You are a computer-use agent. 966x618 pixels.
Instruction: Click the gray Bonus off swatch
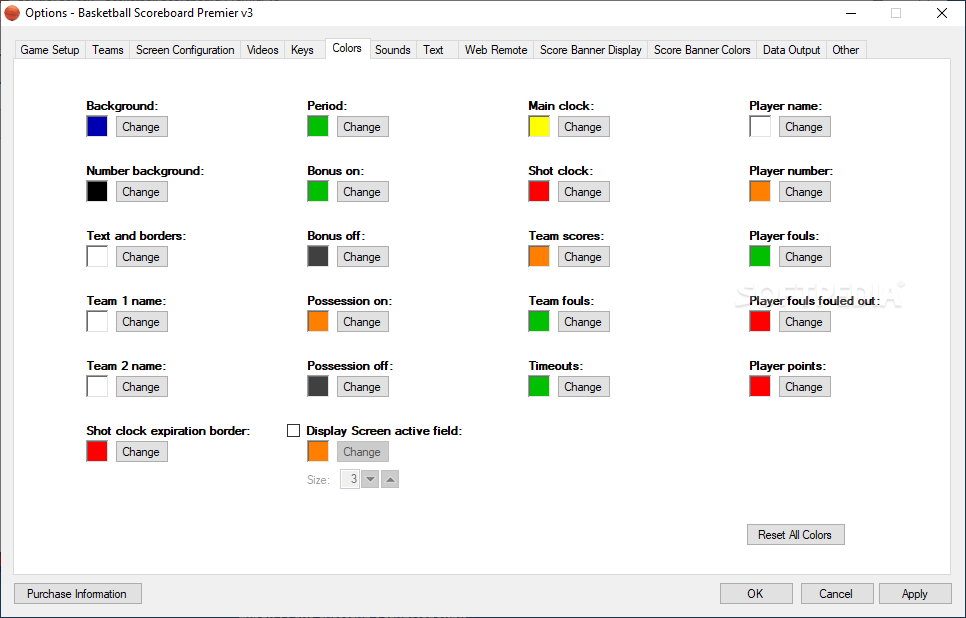click(x=318, y=256)
